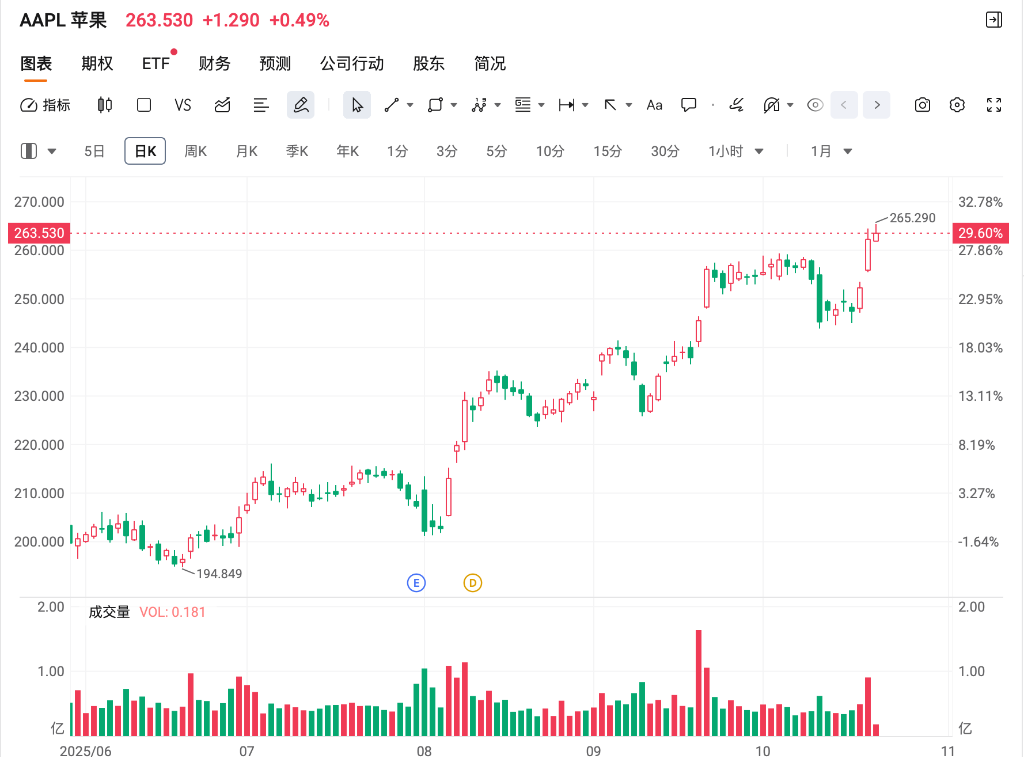
Task: Select the text annotation Aa tool
Action: point(654,104)
